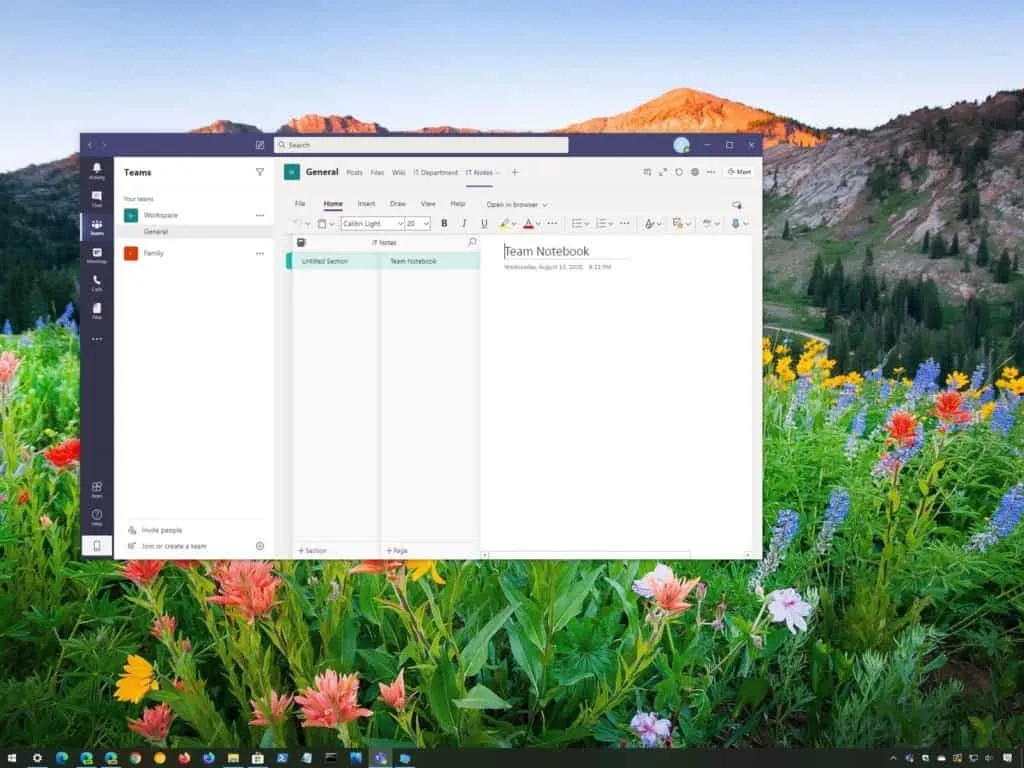This screenshot has width=1024, height=768.
Task: Click the search pages magnifier in the notebook
Action: (470, 241)
